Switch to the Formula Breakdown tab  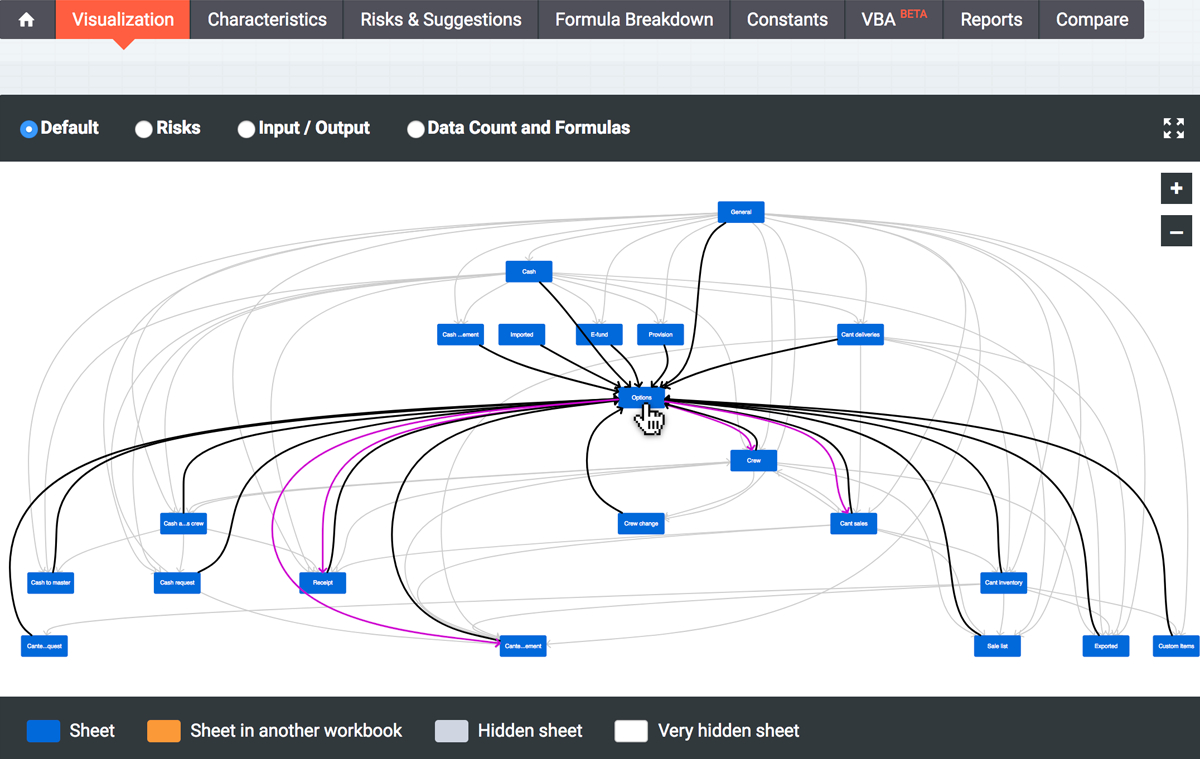pyautogui.click(x=634, y=20)
